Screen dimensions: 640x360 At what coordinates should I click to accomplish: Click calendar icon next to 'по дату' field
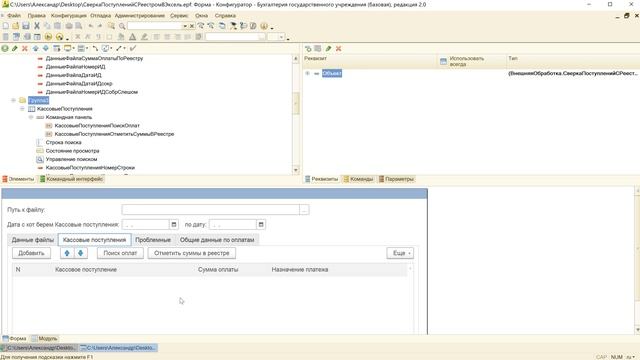click(x=261, y=224)
